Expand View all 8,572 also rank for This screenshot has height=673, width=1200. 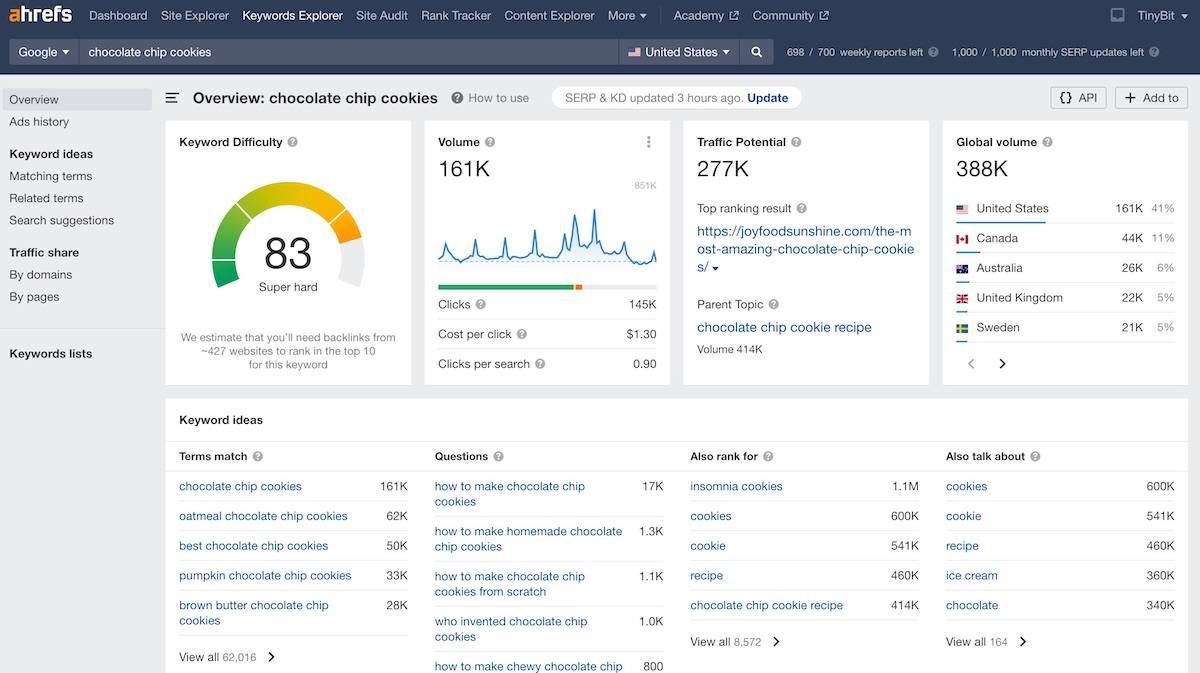[735, 642]
